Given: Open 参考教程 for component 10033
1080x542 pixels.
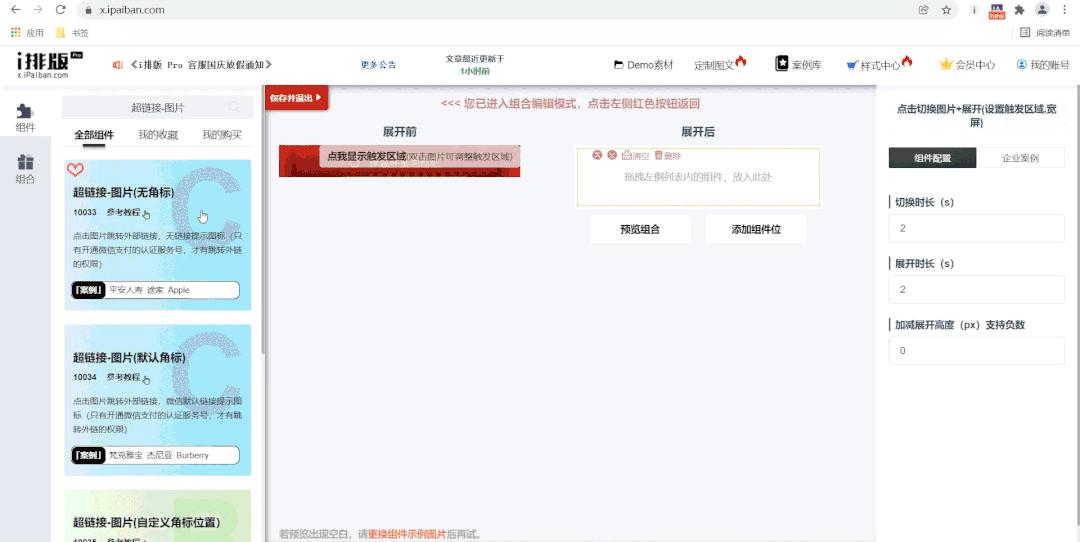Looking at the screenshot, I should click(x=128, y=213).
